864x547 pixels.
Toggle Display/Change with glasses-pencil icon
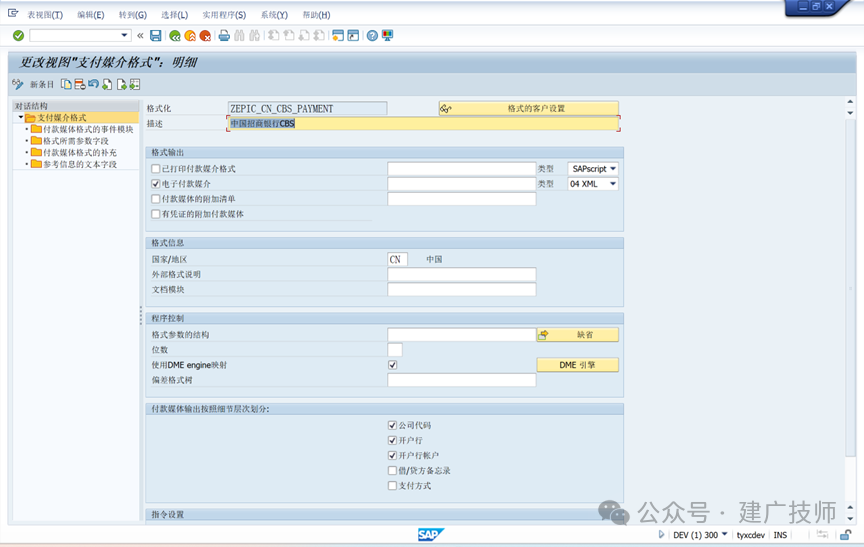(18, 84)
